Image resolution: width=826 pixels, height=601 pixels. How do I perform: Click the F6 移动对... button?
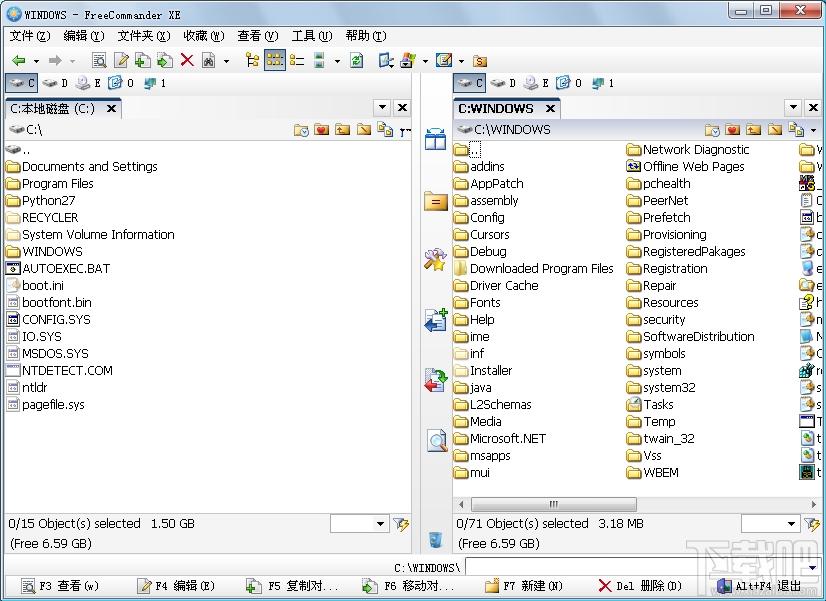point(407,586)
